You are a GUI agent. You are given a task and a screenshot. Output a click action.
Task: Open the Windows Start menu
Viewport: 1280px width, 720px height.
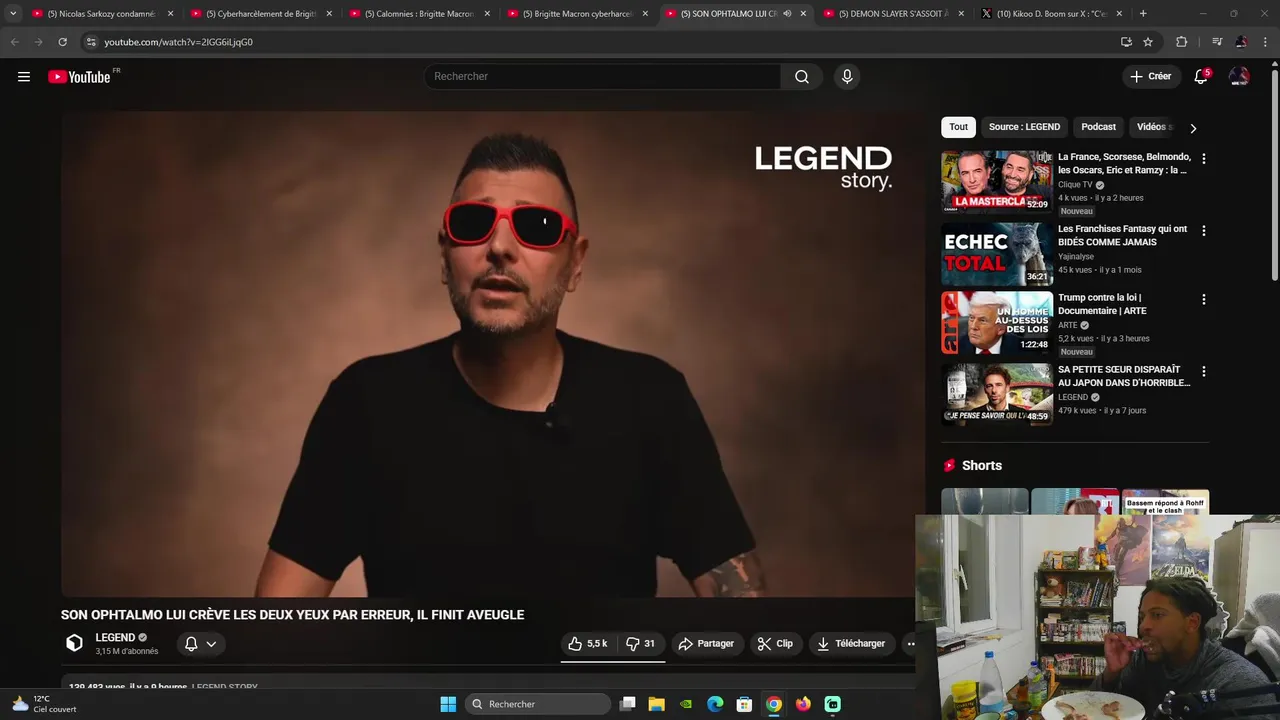pos(448,704)
